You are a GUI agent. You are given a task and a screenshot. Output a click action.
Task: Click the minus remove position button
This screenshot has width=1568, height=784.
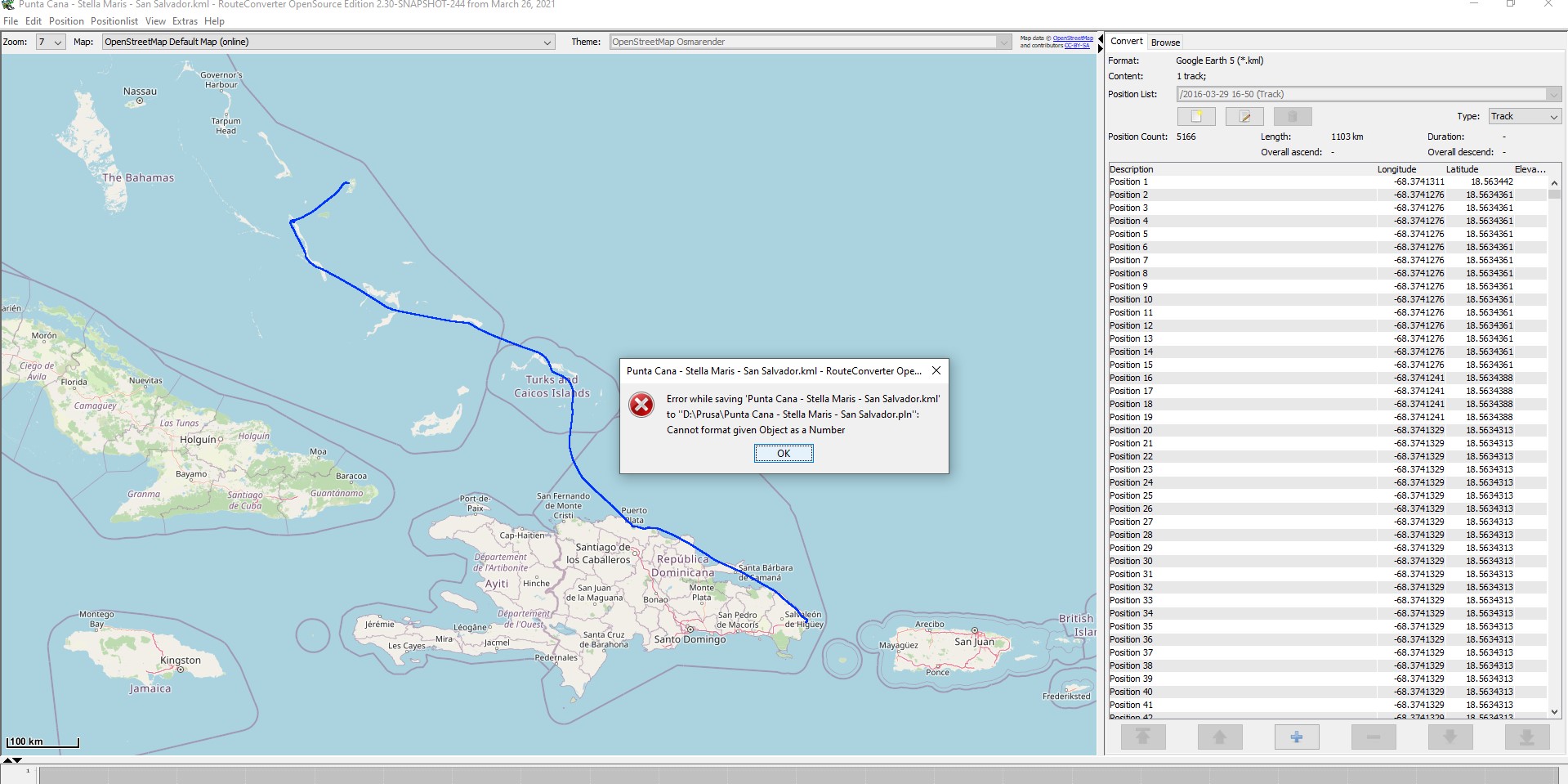(x=1373, y=737)
